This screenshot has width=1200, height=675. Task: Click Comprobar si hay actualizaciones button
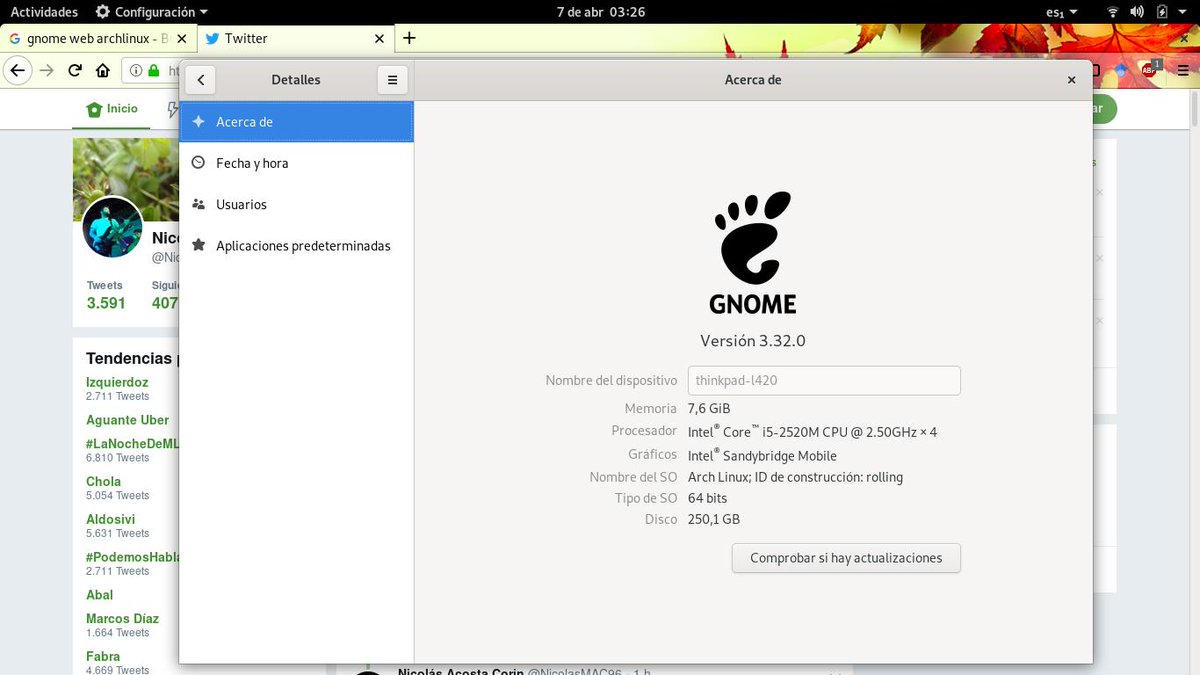pyautogui.click(x=846, y=558)
